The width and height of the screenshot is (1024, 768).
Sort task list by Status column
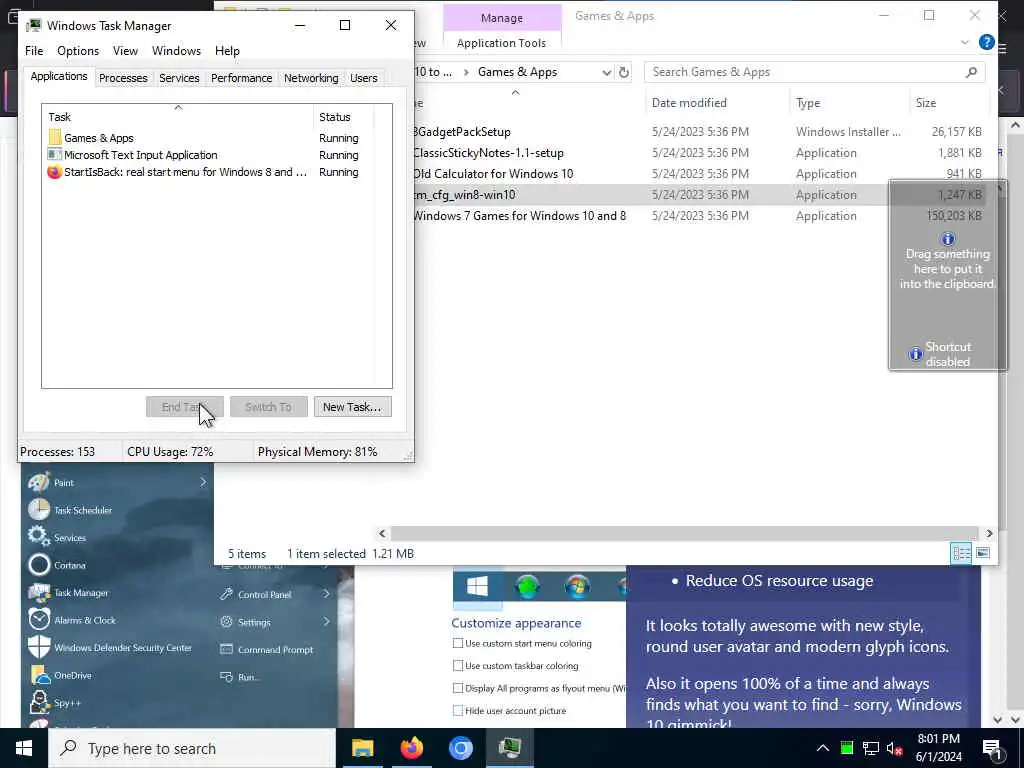click(x=344, y=117)
